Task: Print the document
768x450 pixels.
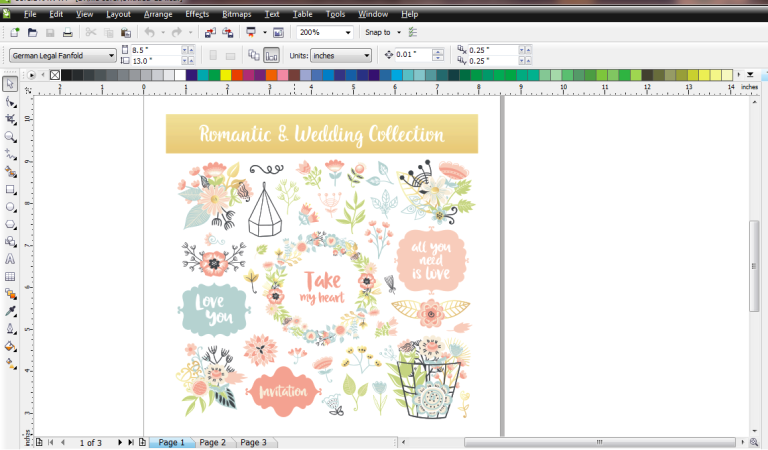Action: 68,32
